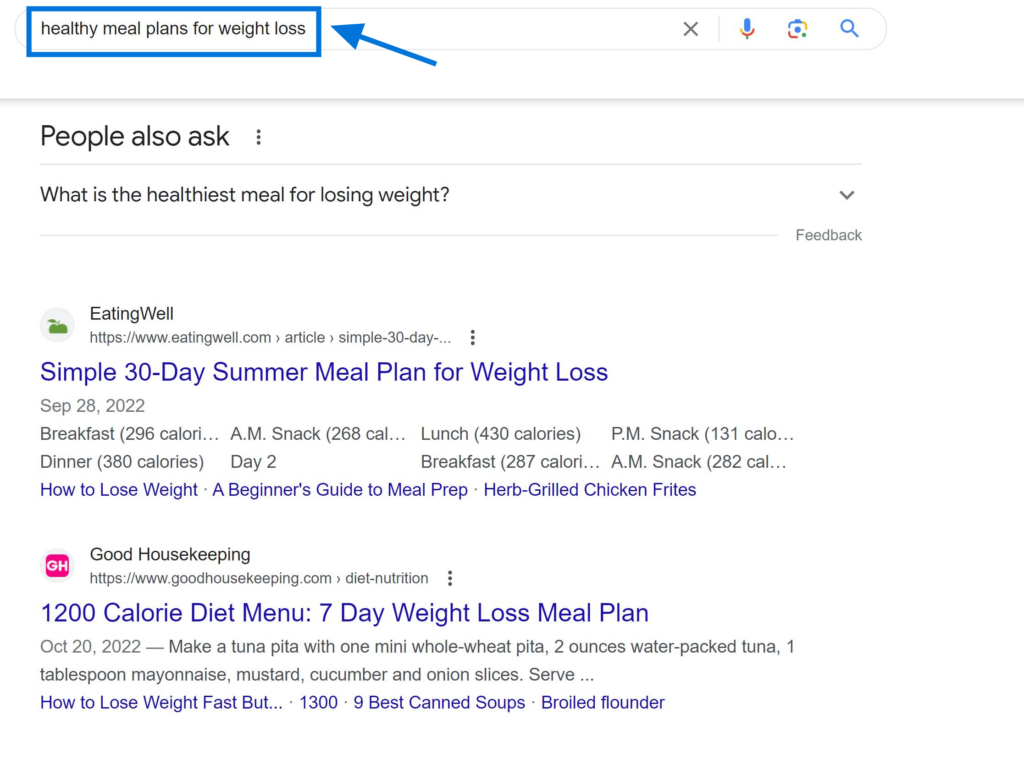1024x759 pixels.
Task: Open the '9 Best Canned Soups' sitelink
Action: click(439, 703)
